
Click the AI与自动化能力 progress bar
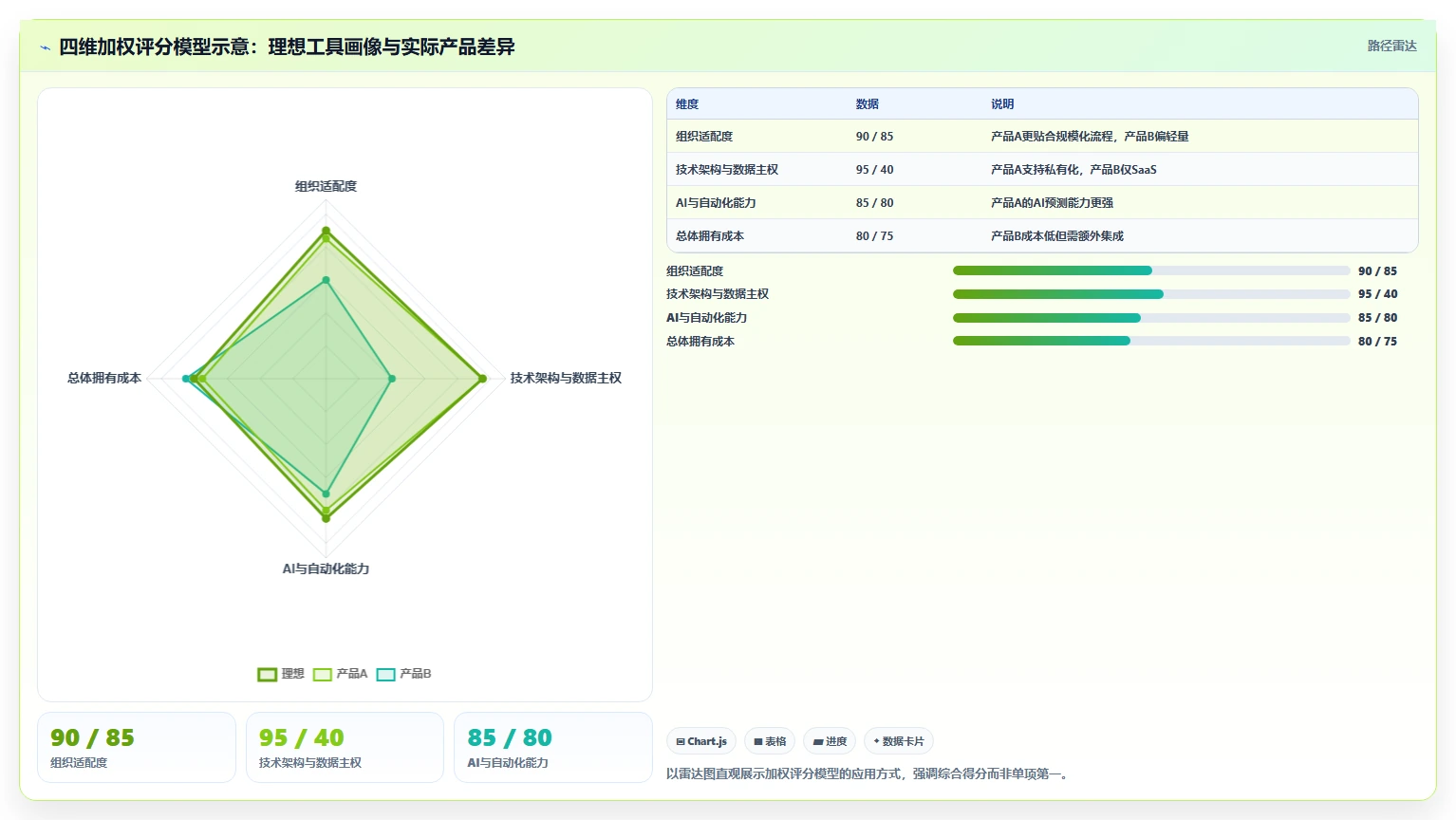click(1151, 318)
